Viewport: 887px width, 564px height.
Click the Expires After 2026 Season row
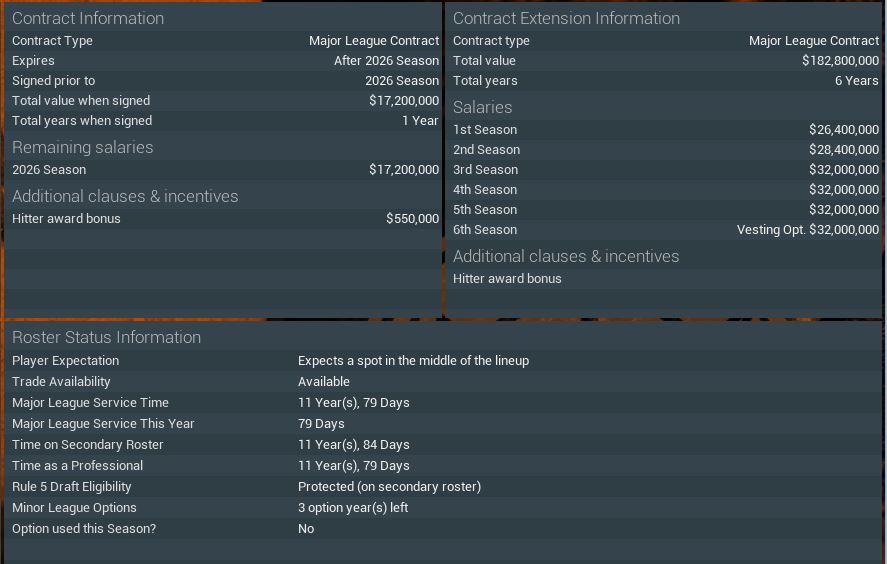(225, 61)
